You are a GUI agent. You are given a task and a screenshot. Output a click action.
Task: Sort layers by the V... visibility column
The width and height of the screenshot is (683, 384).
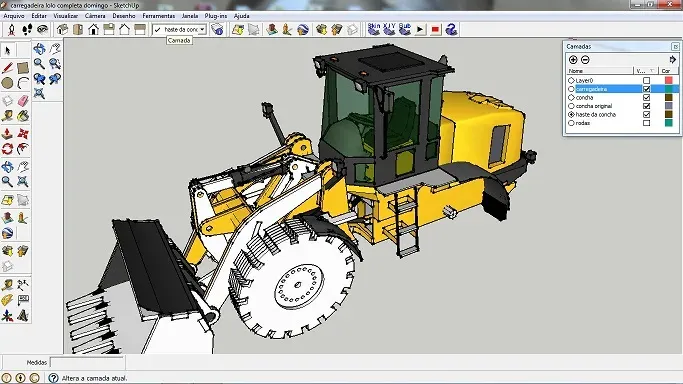(645, 71)
